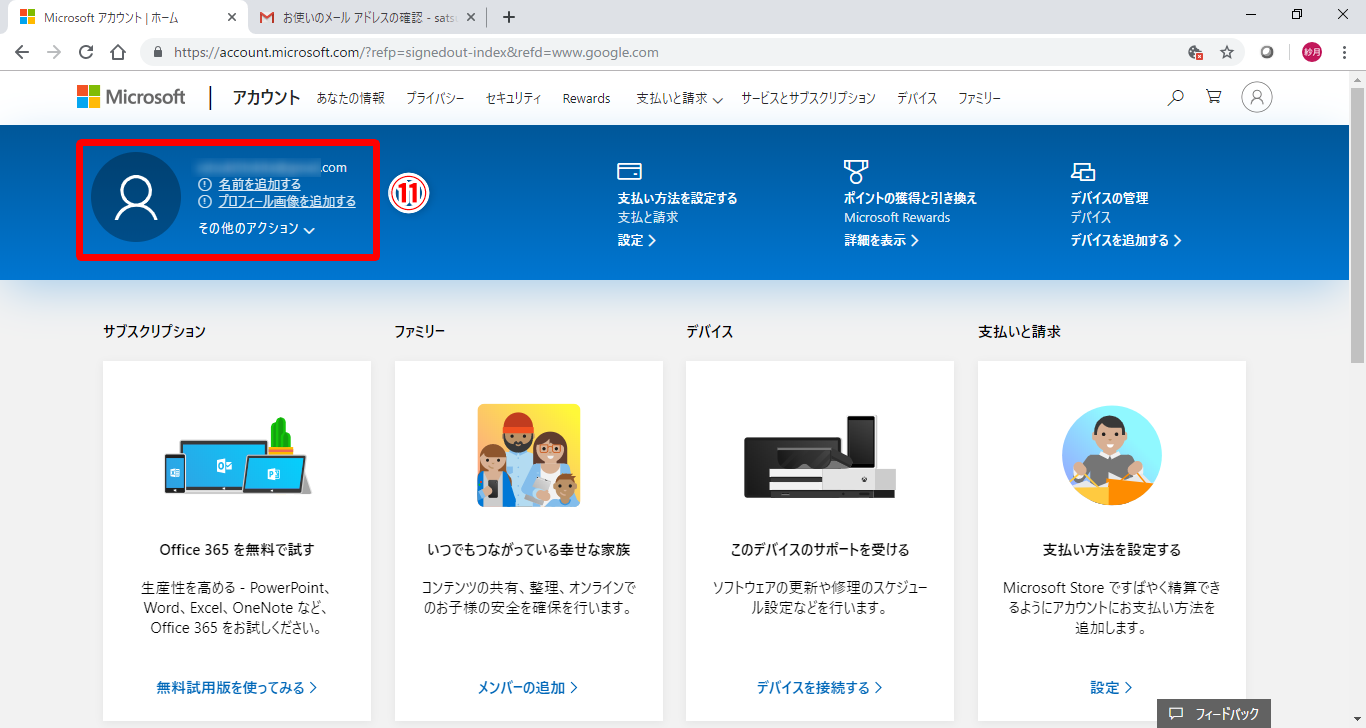This screenshot has height=728, width=1366.
Task: Open セキュリティ in the nav bar
Action: point(514,98)
